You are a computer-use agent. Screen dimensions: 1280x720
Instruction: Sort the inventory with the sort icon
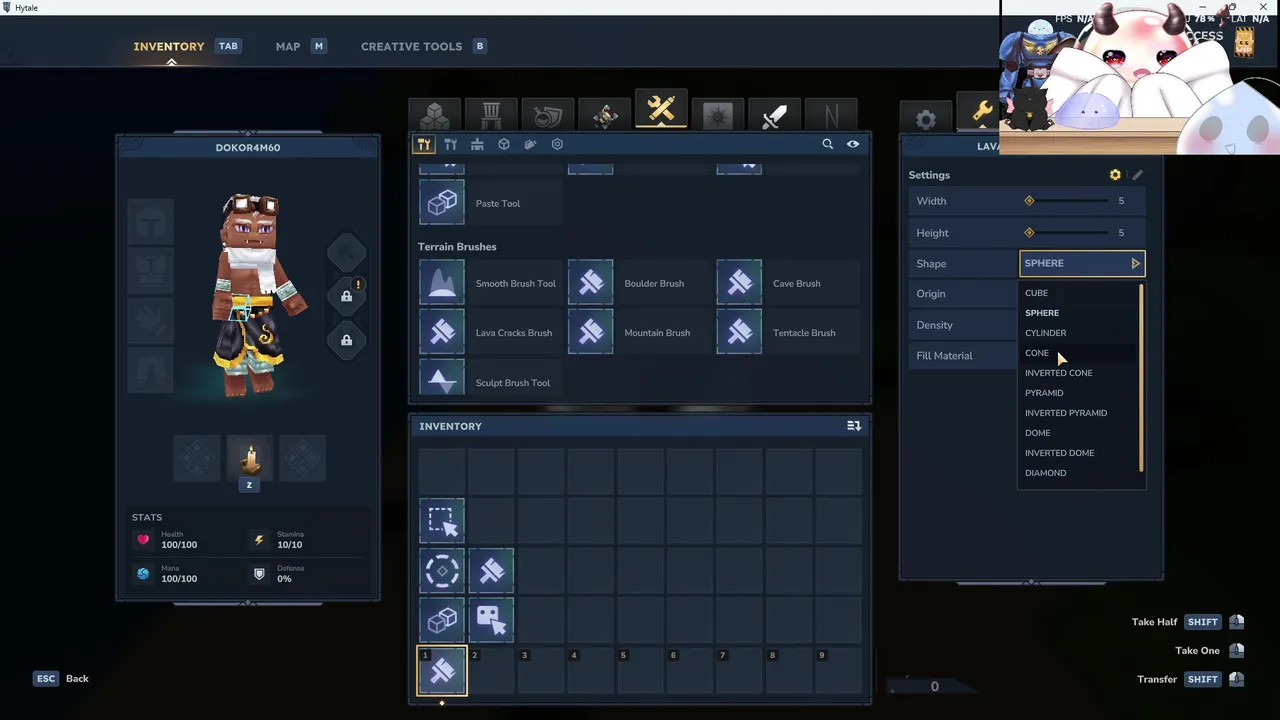(854, 426)
